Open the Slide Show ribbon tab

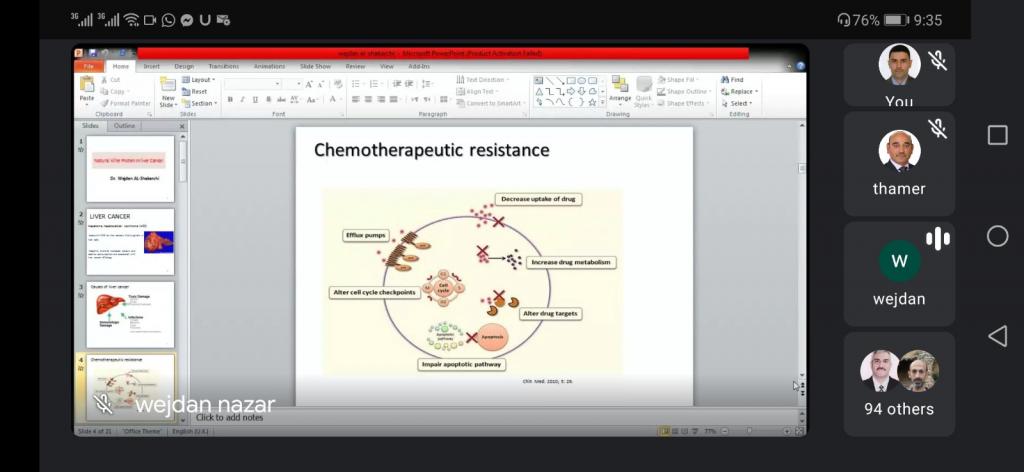pos(315,66)
